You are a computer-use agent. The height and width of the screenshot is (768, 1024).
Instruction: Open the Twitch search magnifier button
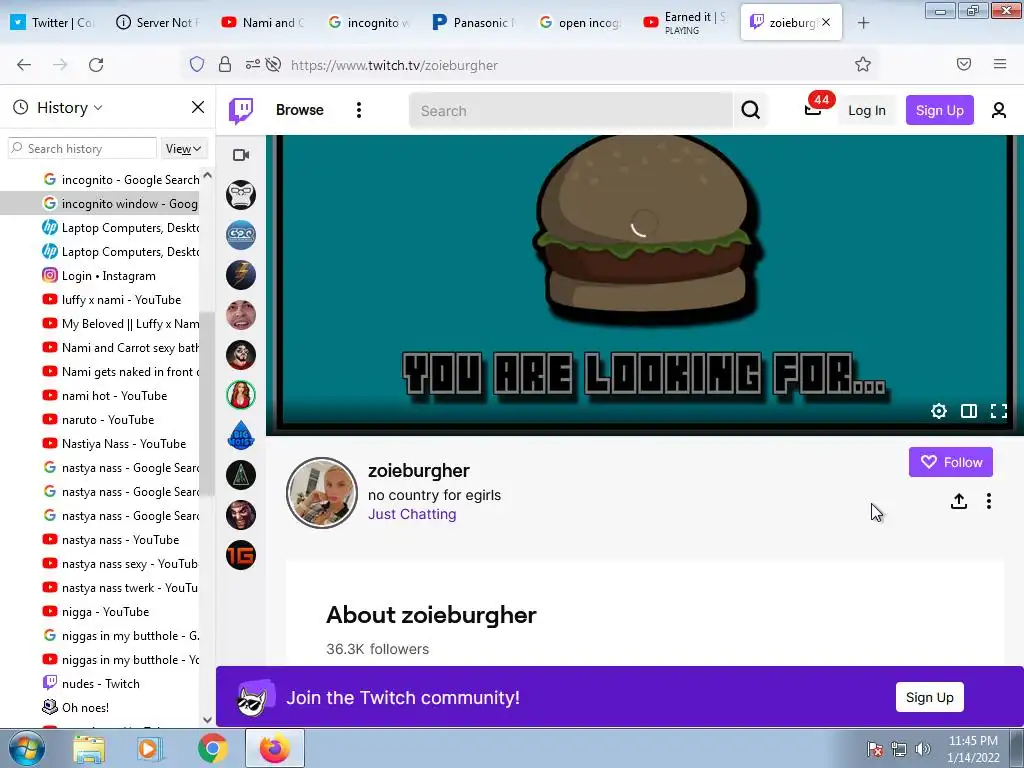point(750,110)
